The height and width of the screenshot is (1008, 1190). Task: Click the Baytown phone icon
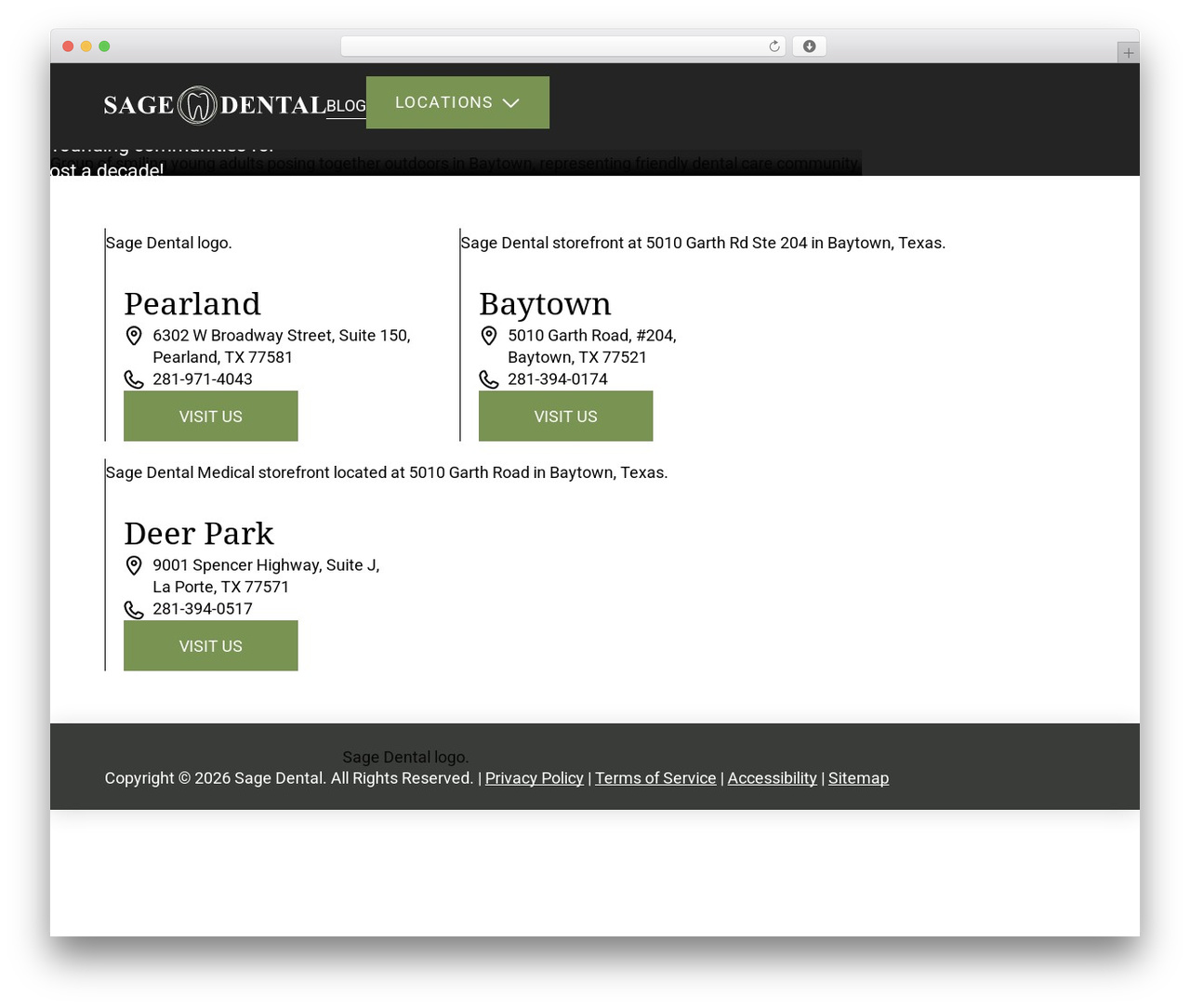(x=489, y=379)
